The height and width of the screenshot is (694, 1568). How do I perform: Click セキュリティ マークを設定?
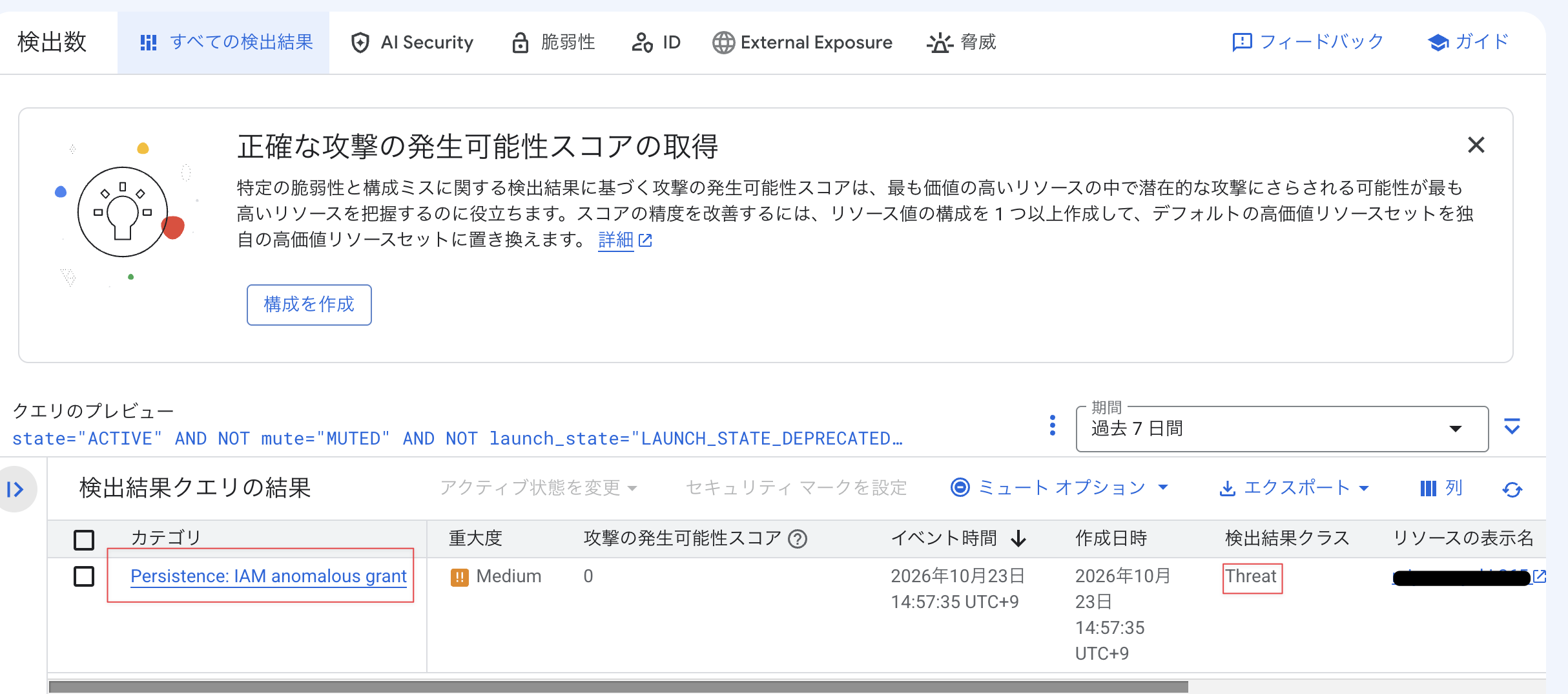(x=796, y=488)
